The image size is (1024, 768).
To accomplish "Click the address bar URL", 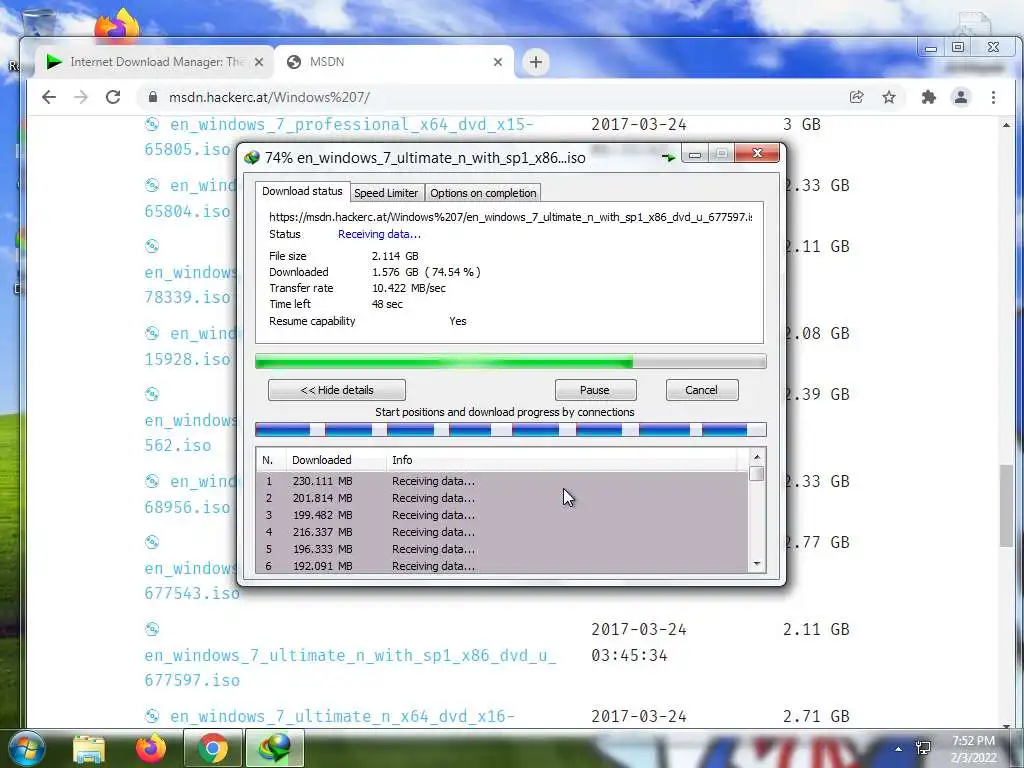I will point(269,97).
